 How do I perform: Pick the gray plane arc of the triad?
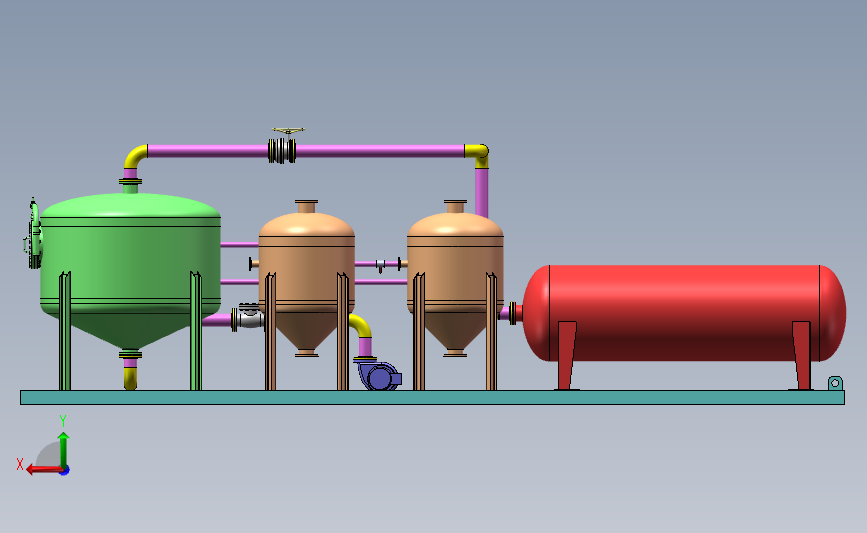coord(48,455)
